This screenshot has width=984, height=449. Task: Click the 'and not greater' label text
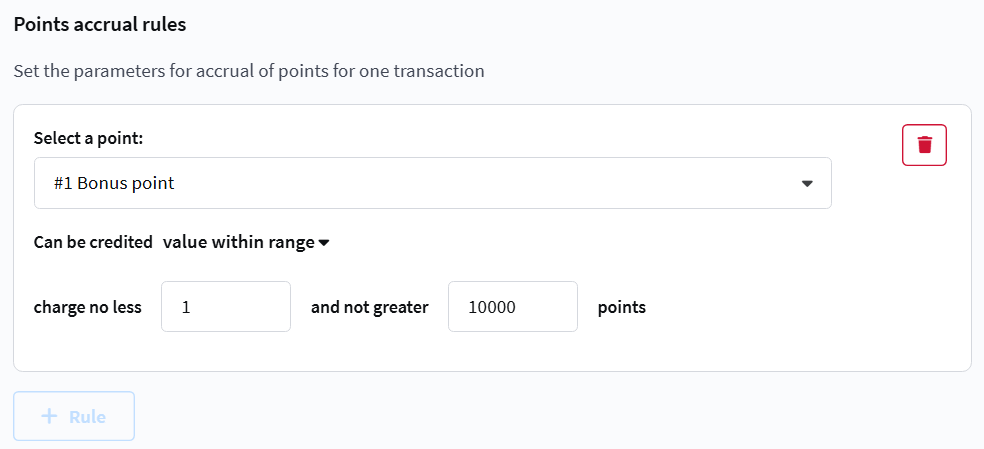pyautogui.click(x=370, y=307)
